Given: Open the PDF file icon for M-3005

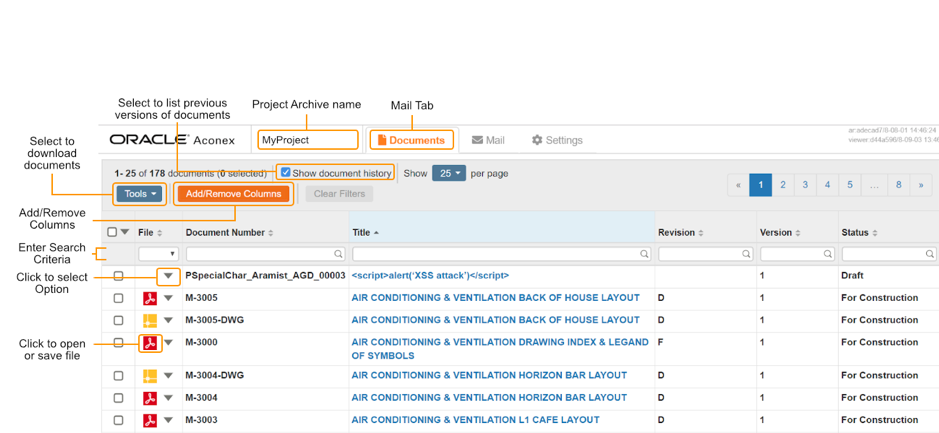Looking at the screenshot, I should [150, 298].
